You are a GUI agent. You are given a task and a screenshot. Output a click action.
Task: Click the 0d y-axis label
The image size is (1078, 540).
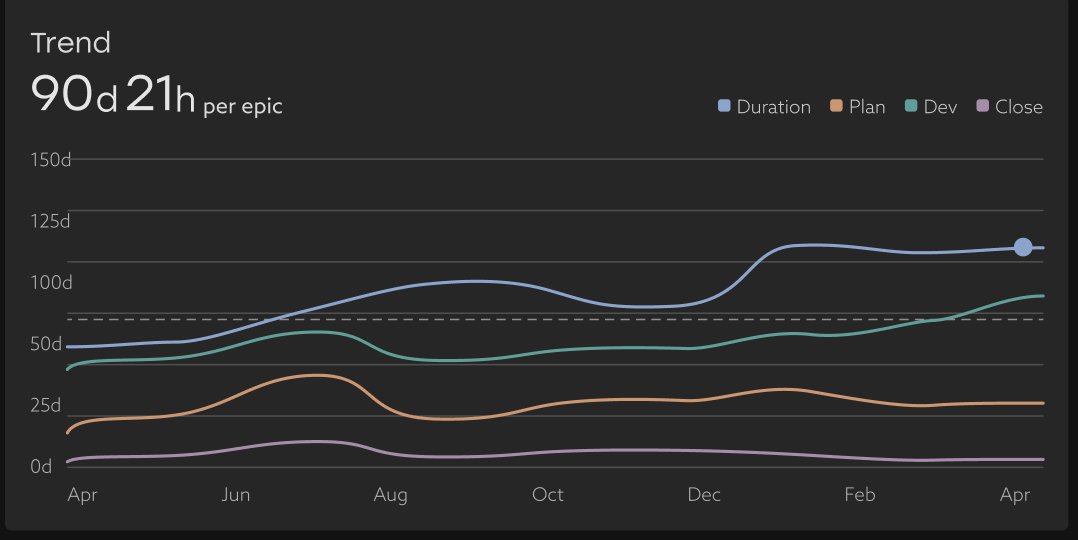tap(41, 467)
